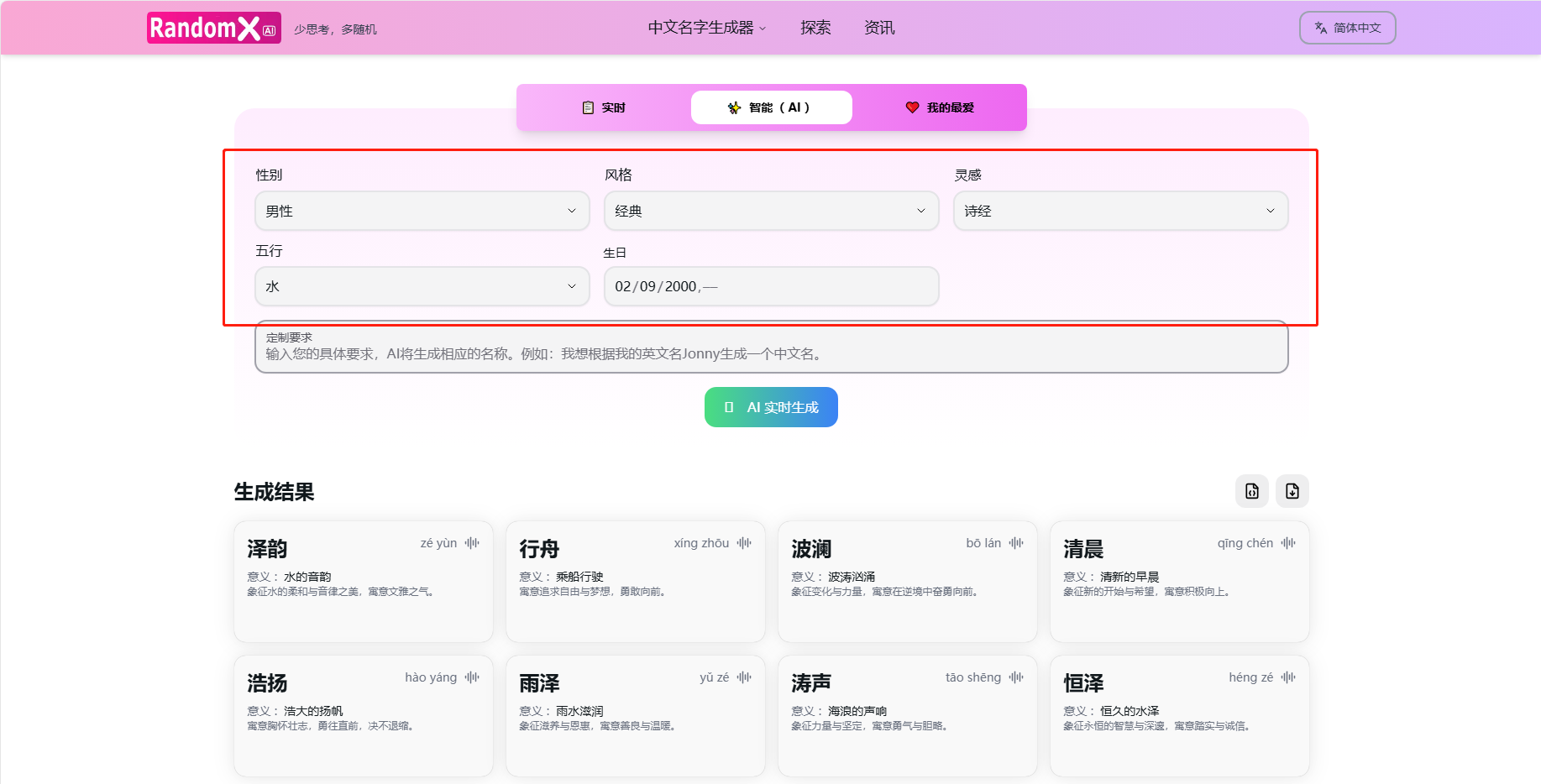Open the 性别 dropdown showing 男性
Viewport: 1541px width, 784px height.
(422, 211)
